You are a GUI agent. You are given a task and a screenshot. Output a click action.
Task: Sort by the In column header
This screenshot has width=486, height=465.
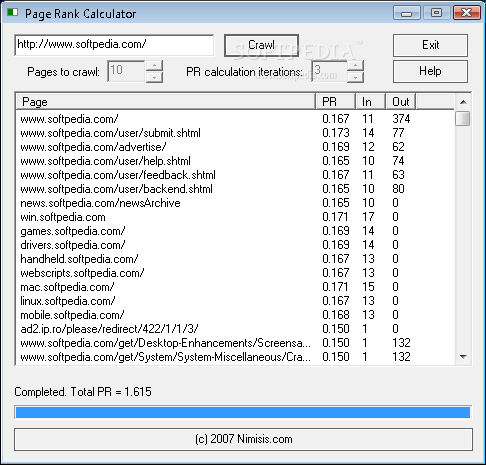click(371, 102)
